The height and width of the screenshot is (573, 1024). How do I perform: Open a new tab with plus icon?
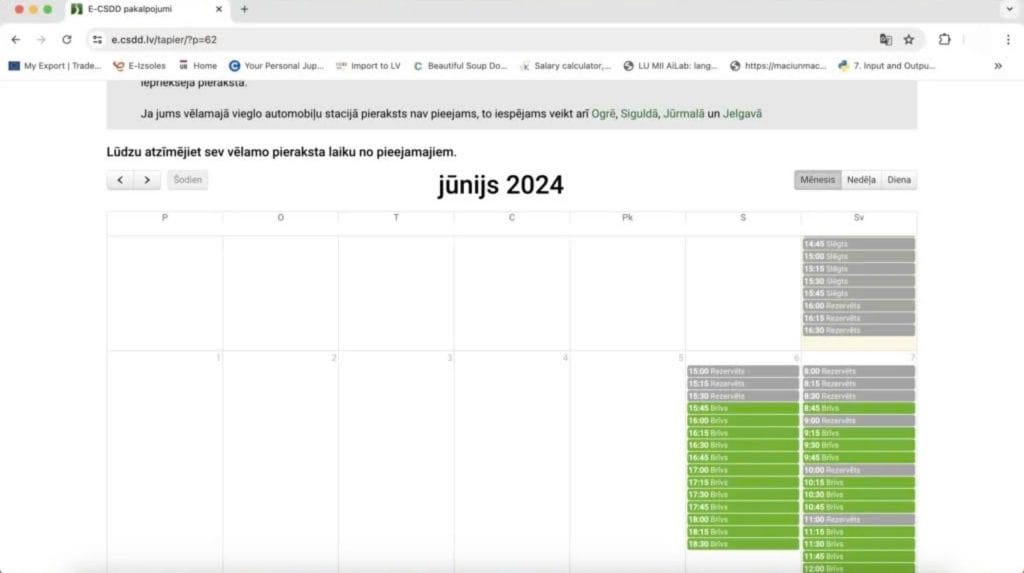[x=244, y=9]
